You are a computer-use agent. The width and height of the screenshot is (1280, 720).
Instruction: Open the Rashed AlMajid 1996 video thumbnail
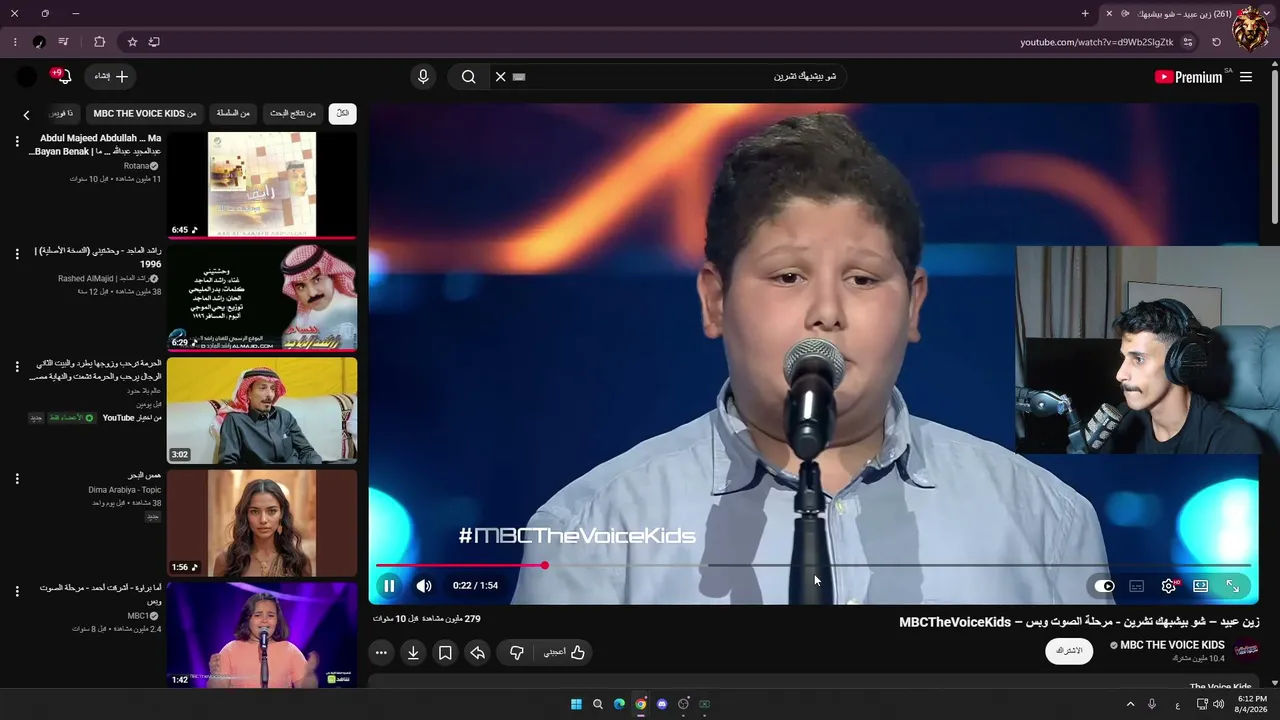(262, 298)
